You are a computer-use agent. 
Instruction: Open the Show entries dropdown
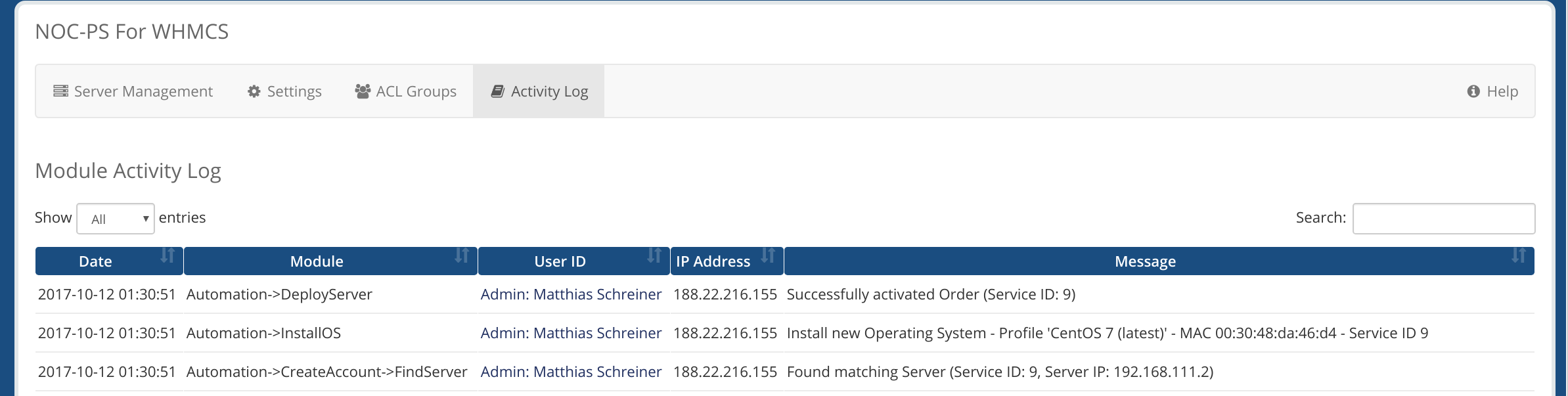point(116,219)
